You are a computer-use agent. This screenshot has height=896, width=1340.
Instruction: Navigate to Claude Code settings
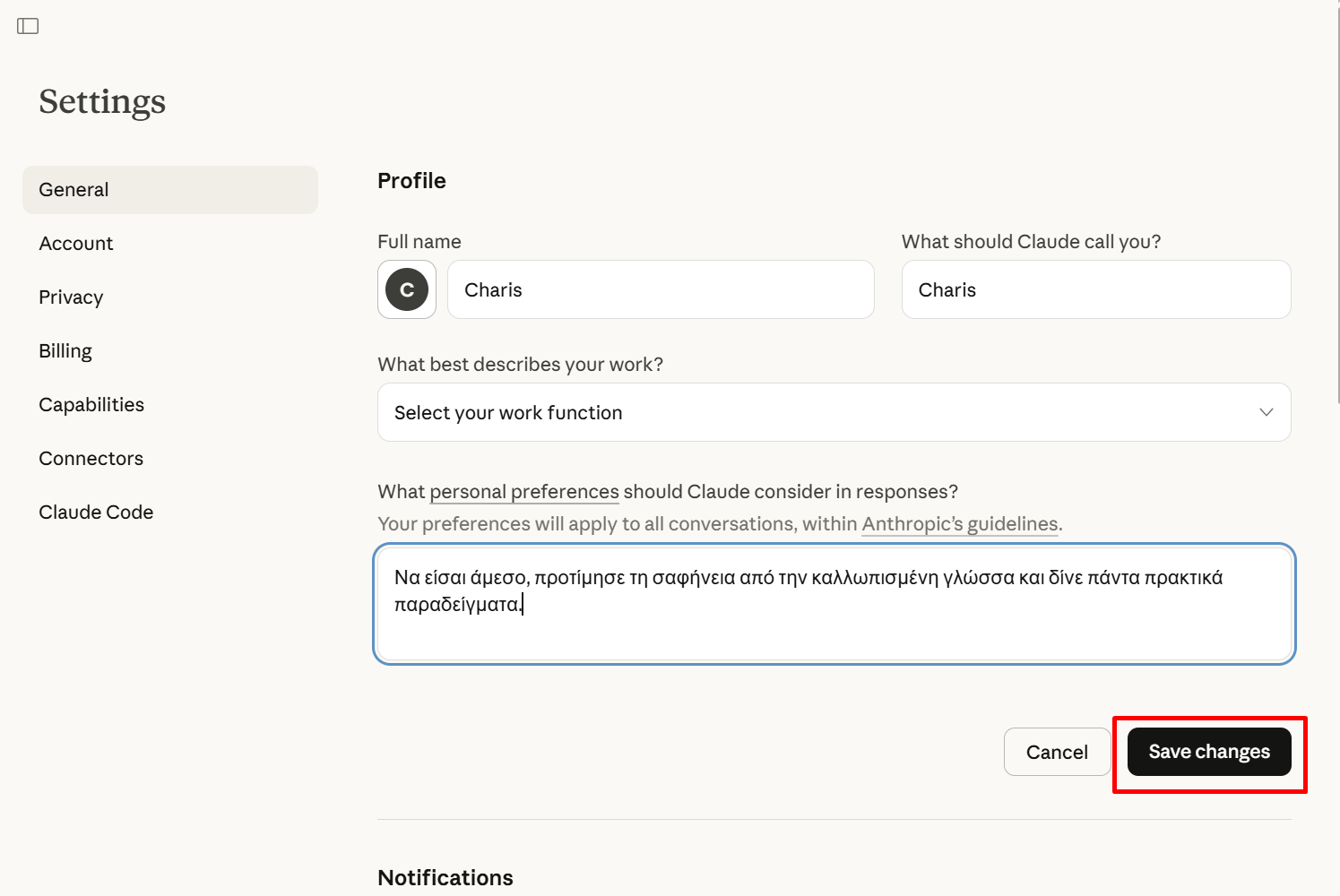(96, 513)
